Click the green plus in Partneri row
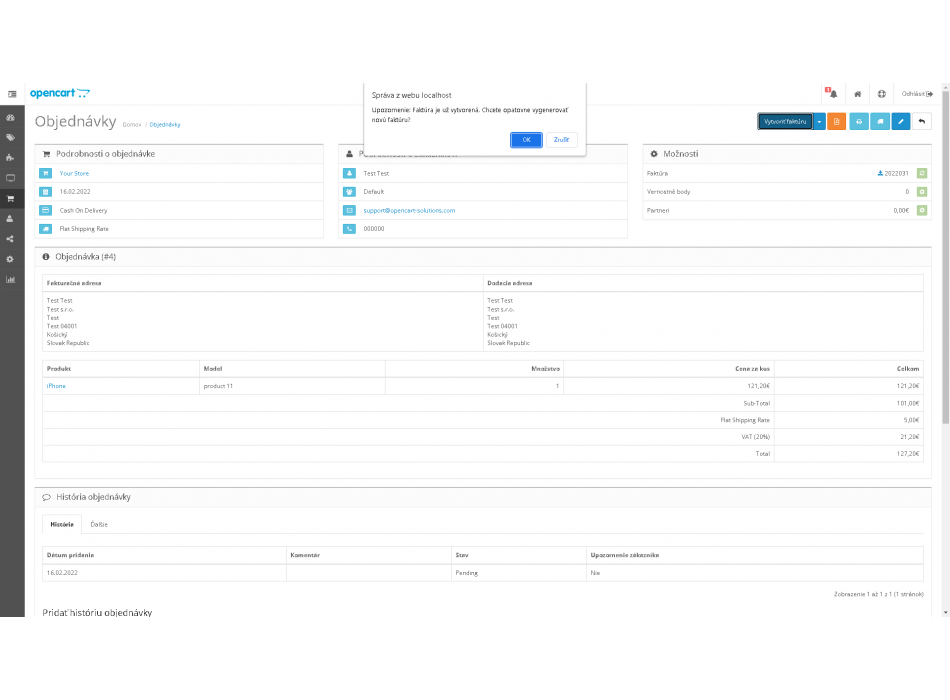 coord(922,210)
